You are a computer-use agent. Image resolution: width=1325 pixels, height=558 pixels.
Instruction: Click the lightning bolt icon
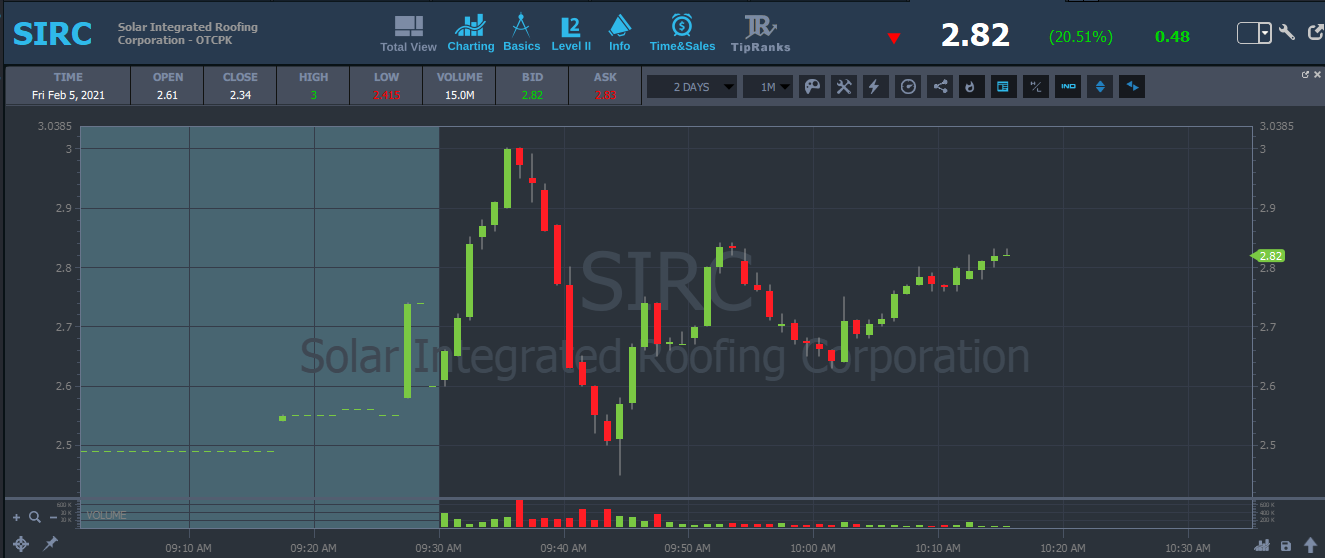874,87
